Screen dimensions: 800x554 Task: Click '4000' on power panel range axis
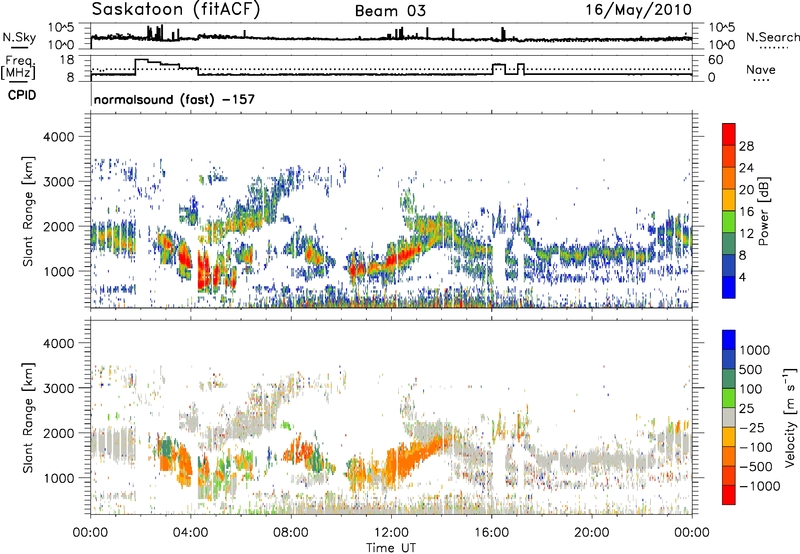tap(58, 137)
